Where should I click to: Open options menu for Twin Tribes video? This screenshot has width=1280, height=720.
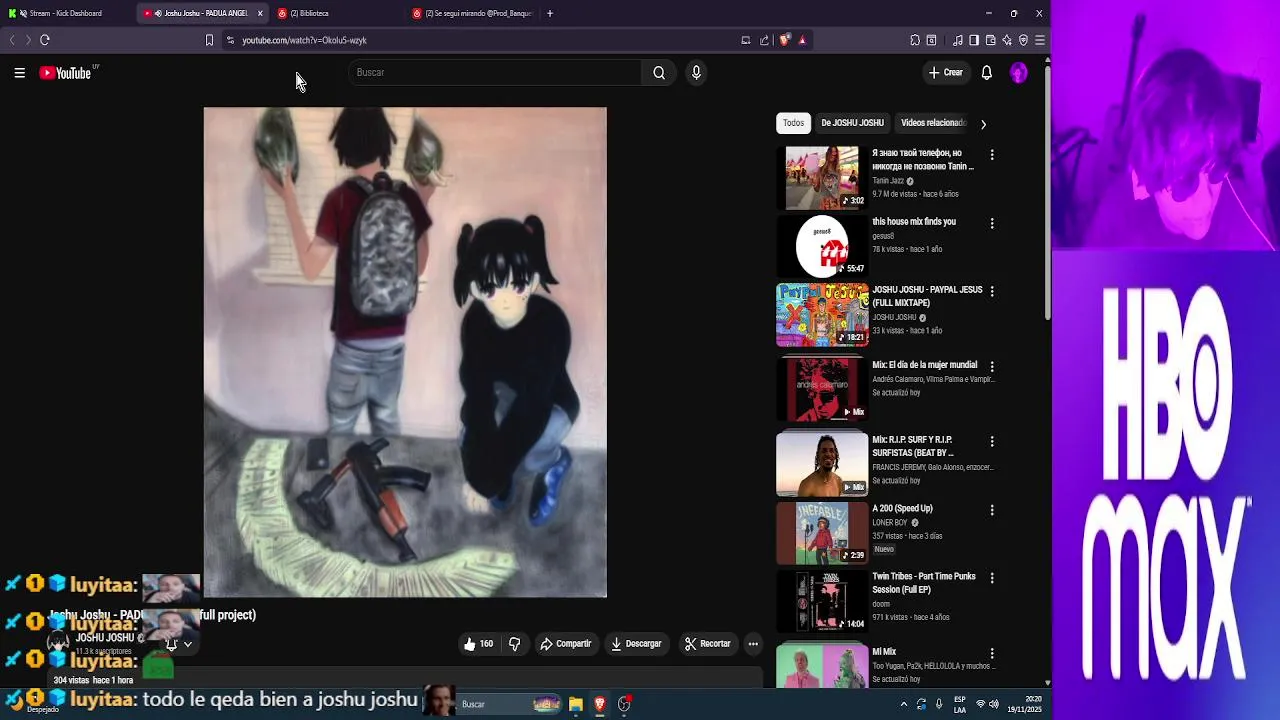[x=992, y=578]
